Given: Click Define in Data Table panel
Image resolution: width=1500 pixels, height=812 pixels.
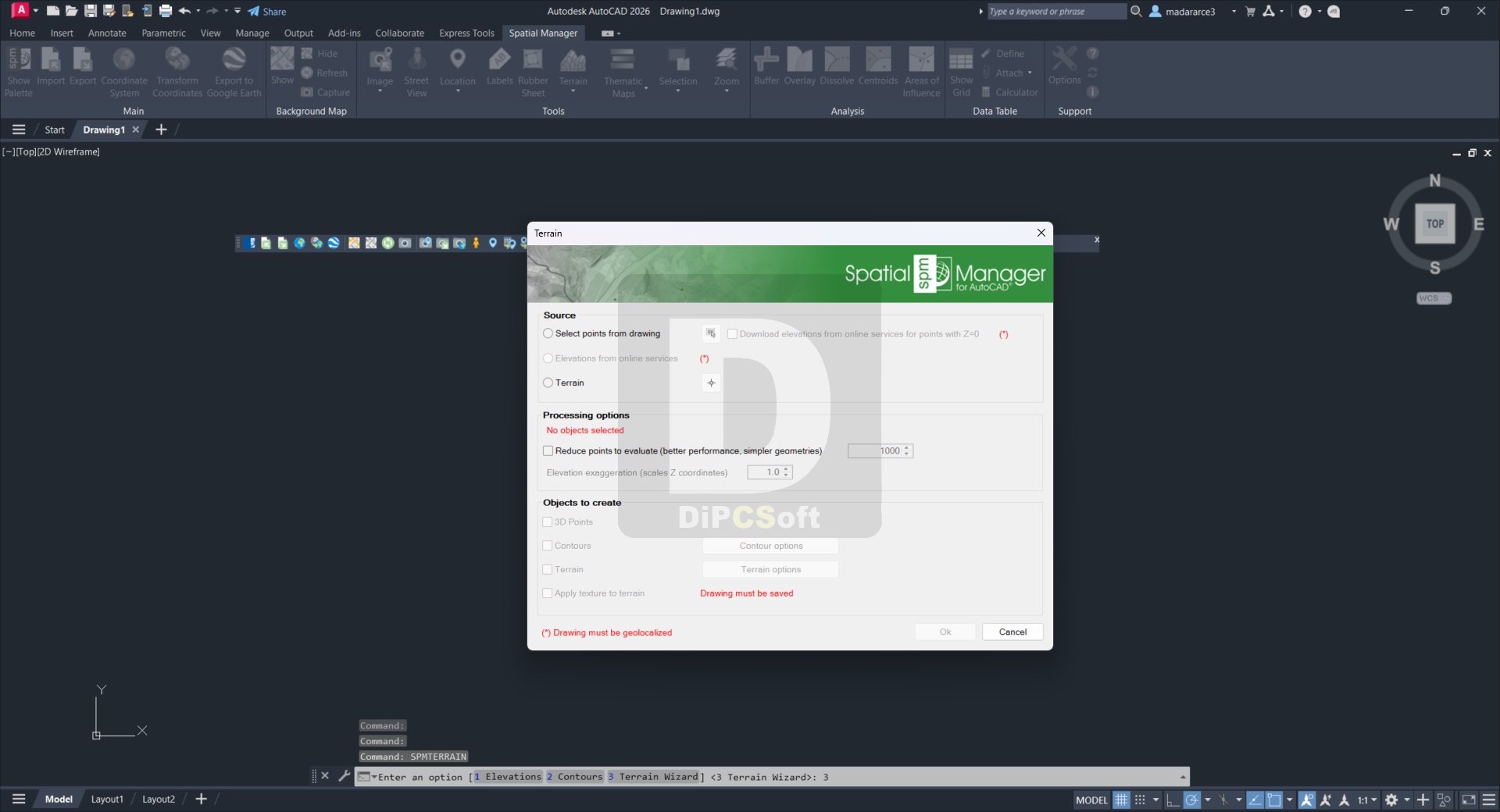Looking at the screenshot, I should pos(1002,53).
